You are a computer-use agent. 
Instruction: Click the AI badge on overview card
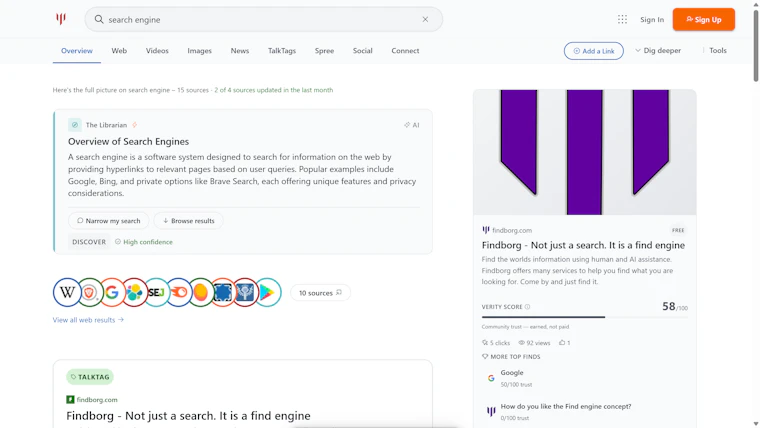click(x=412, y=125)
